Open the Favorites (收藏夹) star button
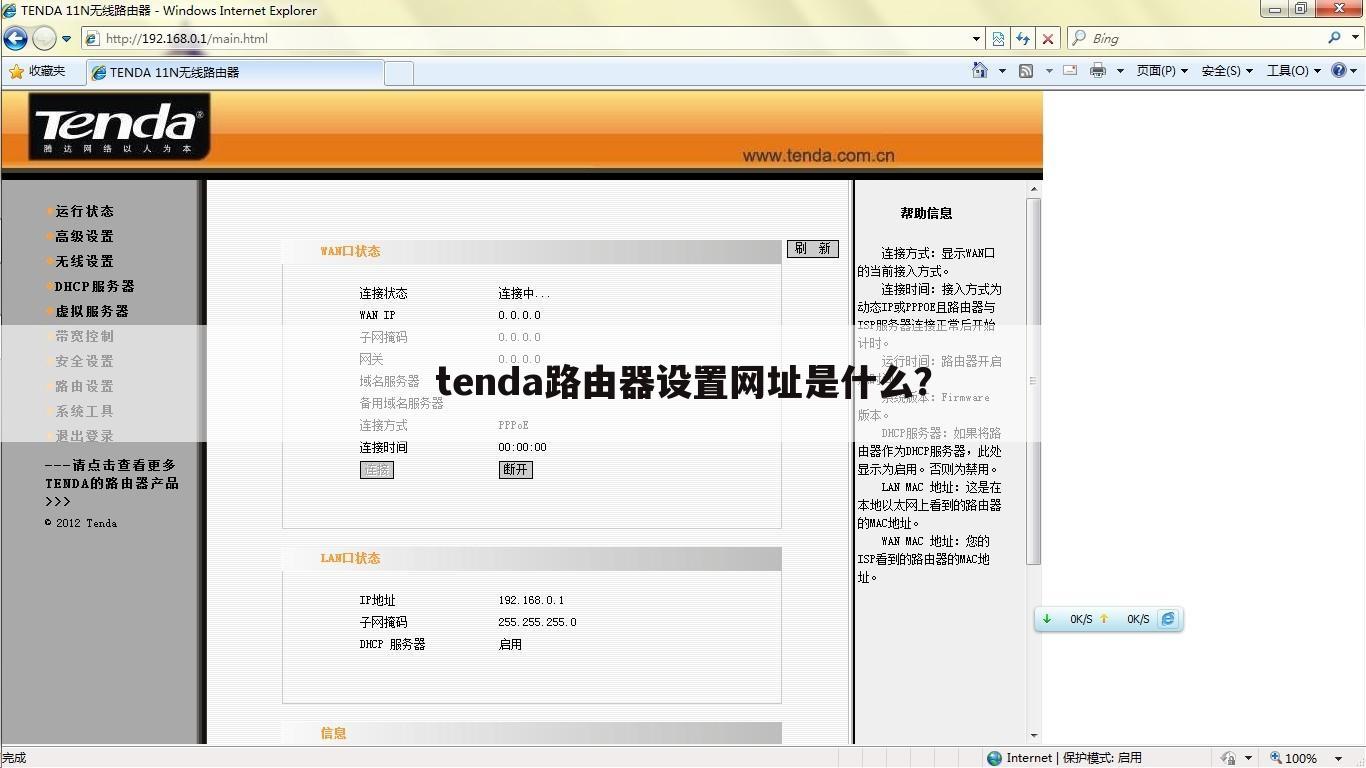This screenshot has height=768, width=1366. [37, 71]
